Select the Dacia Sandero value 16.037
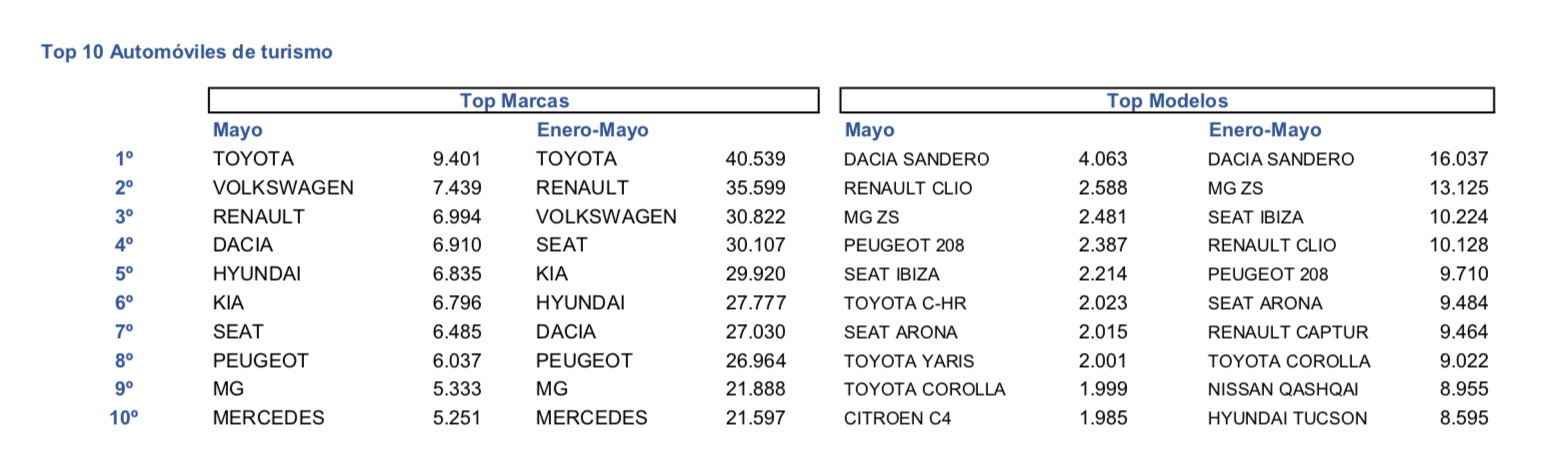This screenshot has height=466, width=1554. click(x=1459, y=159)
